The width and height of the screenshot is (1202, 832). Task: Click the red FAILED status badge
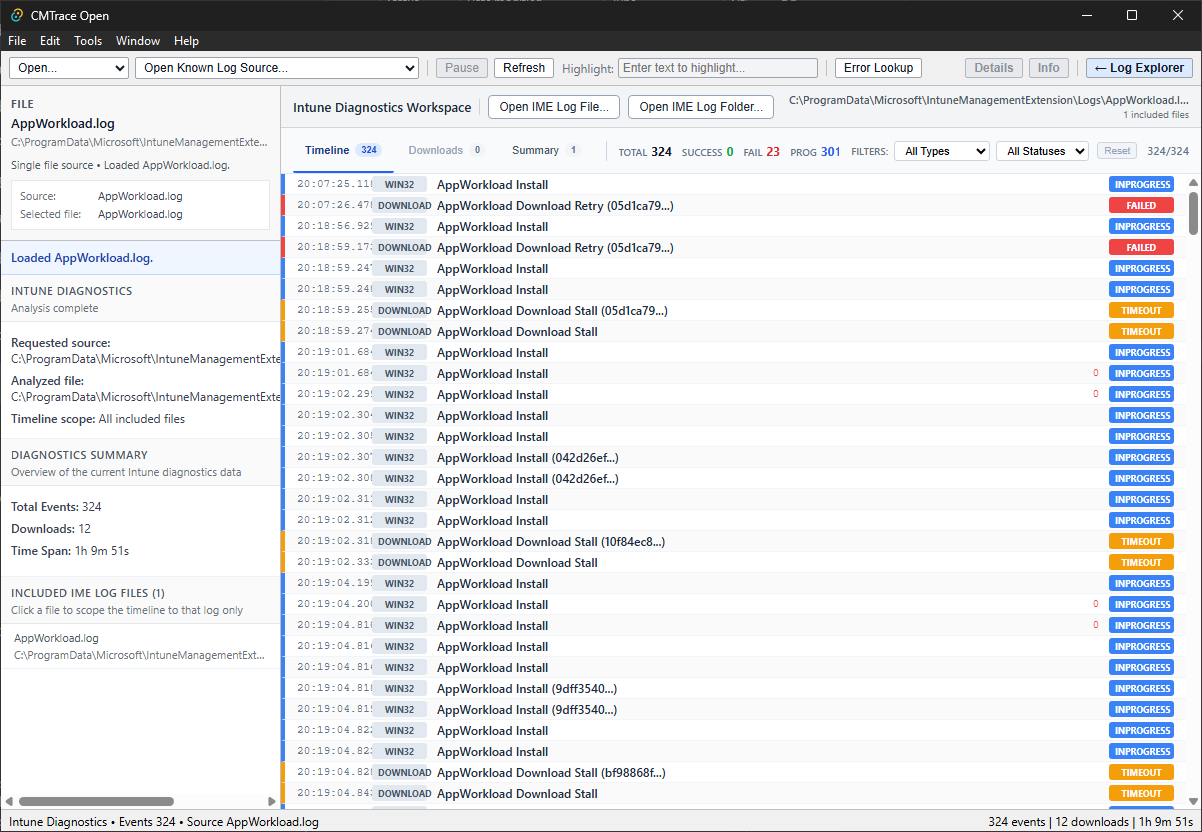[1141, 205]
